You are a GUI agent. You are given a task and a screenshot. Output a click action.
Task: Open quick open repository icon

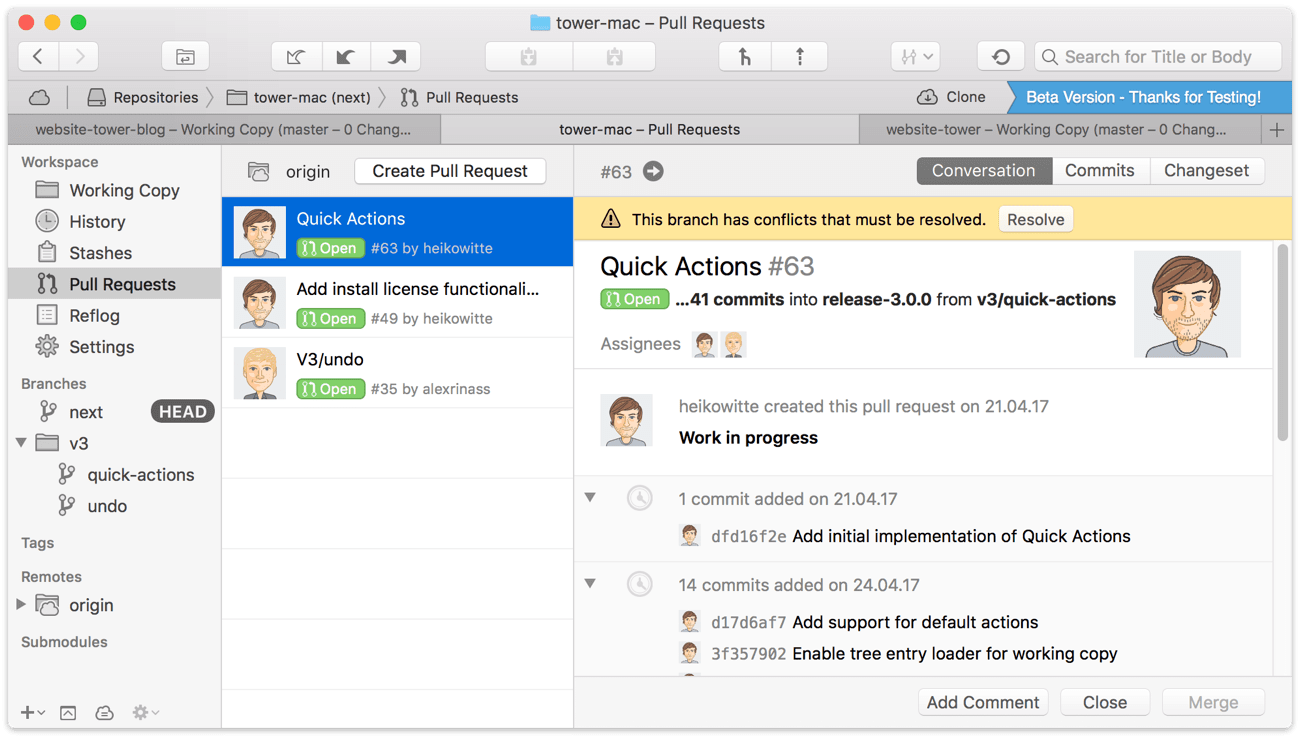185,57
